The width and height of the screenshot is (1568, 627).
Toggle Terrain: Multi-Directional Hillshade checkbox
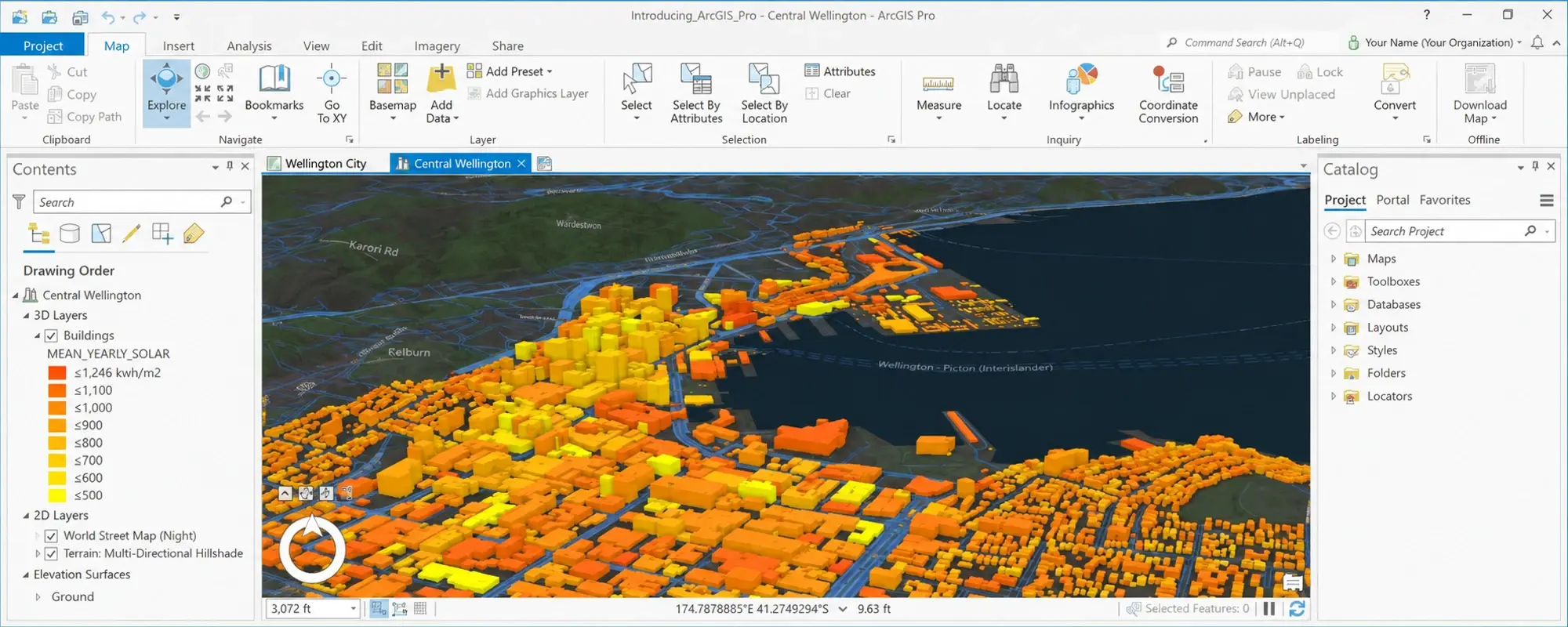pos(52,553)
